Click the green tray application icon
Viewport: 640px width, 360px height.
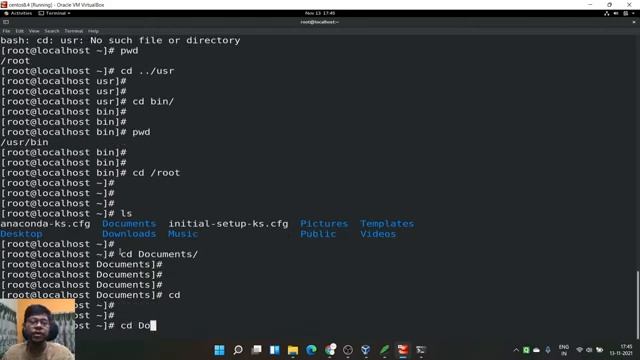click(x=526, y=350)
